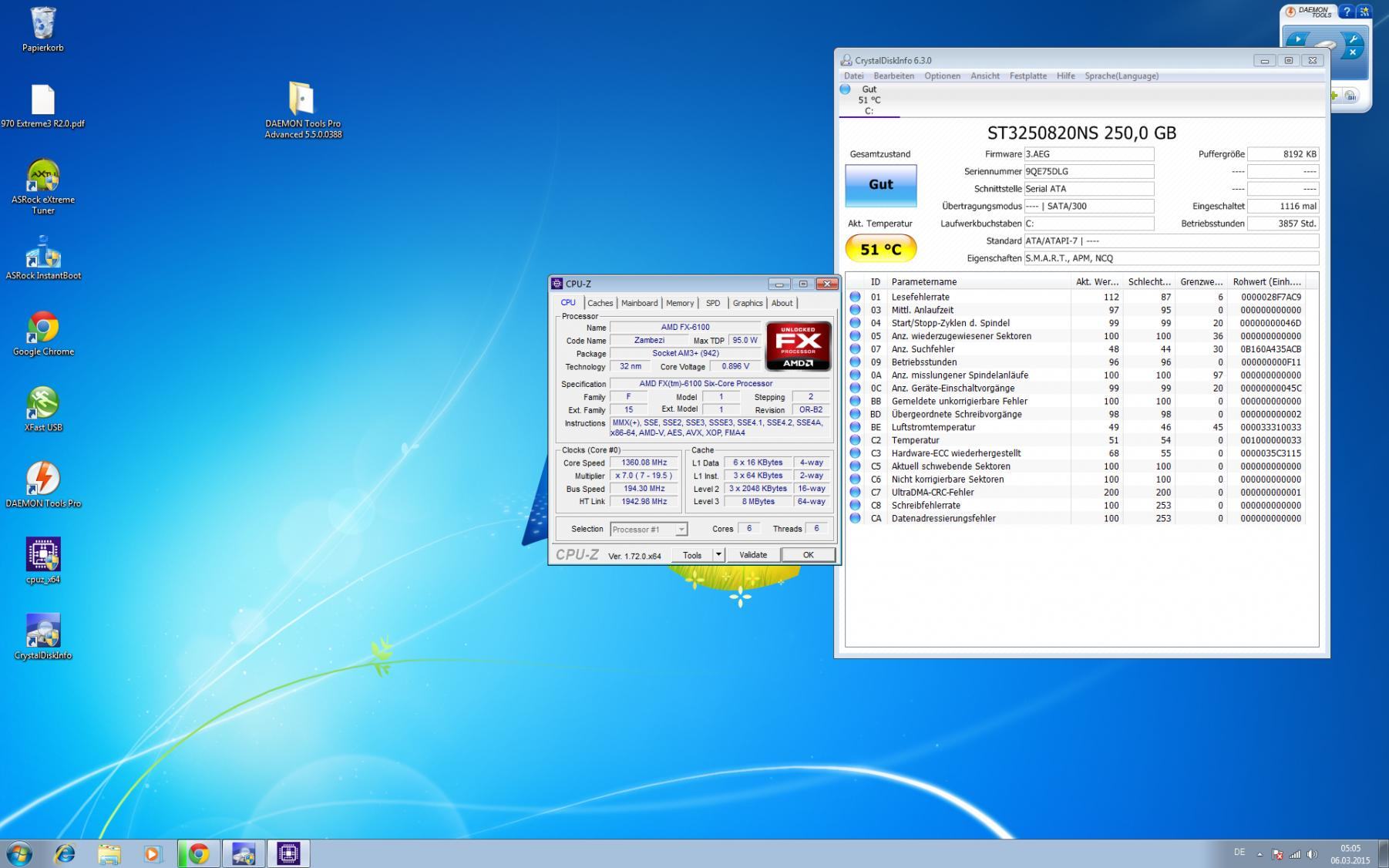Open the Optionen menu in CrystalDiskInfo

coord(942,76)
